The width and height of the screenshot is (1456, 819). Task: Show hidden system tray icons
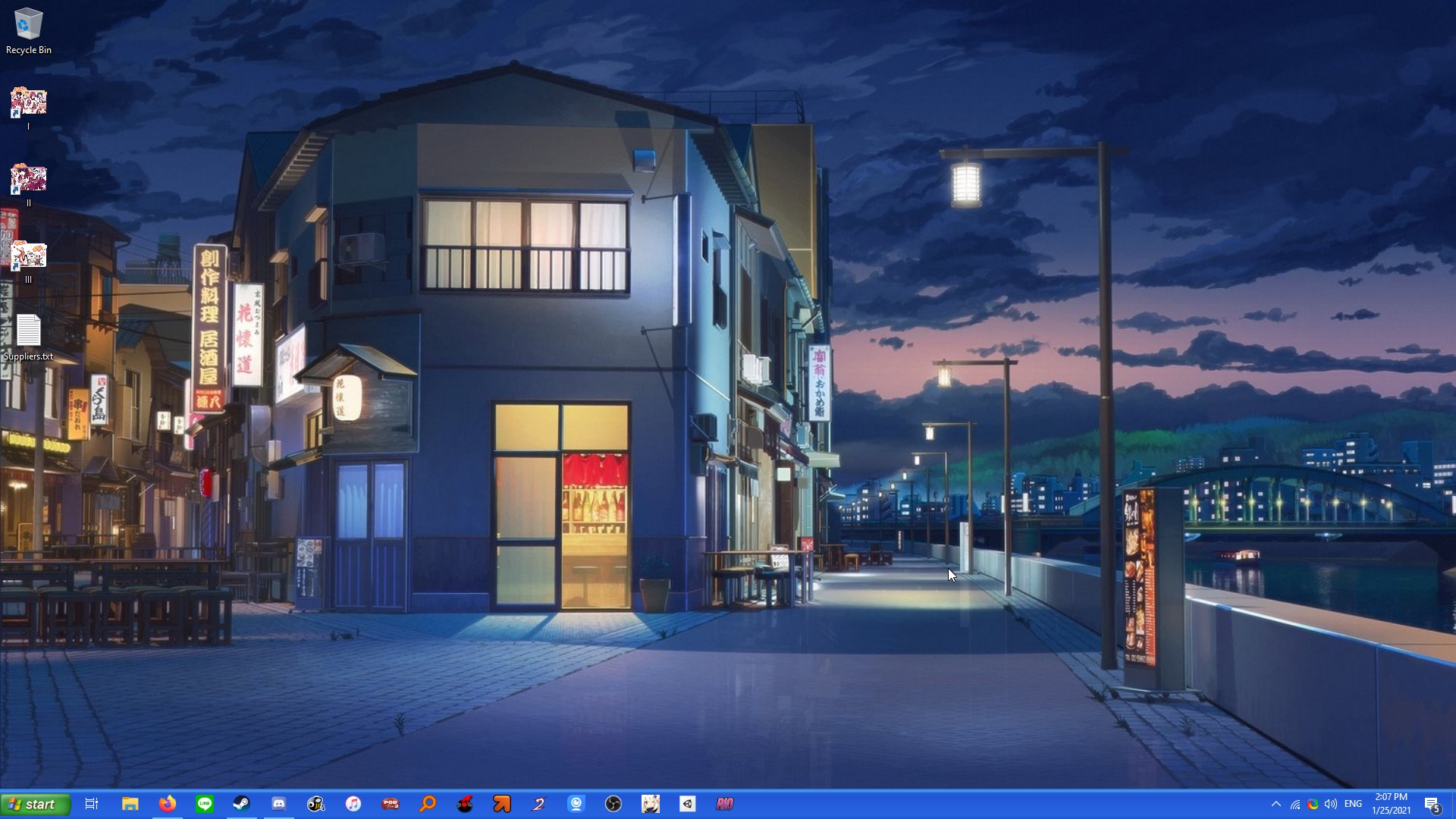(1276, 804)
